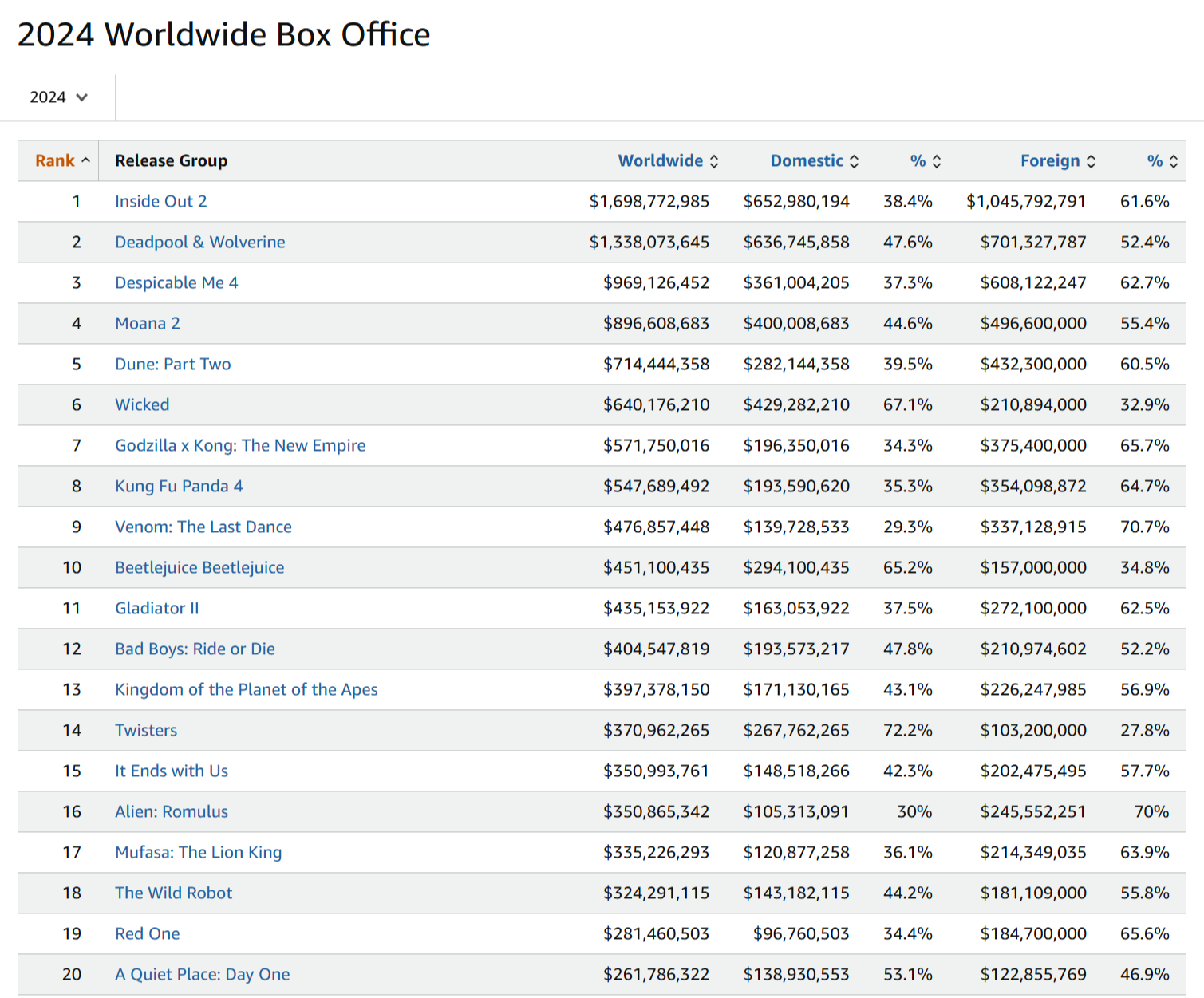
Task: Select worldwide value $335,226,293
Action: pyautogui.click(x=657, y=852)
